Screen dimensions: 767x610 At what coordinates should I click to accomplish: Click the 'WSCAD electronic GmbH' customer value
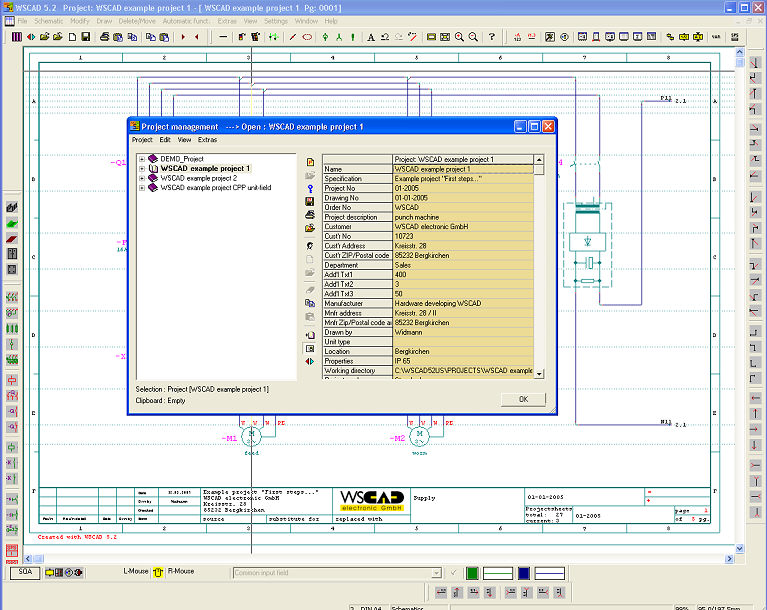click(x=463, y=226)
